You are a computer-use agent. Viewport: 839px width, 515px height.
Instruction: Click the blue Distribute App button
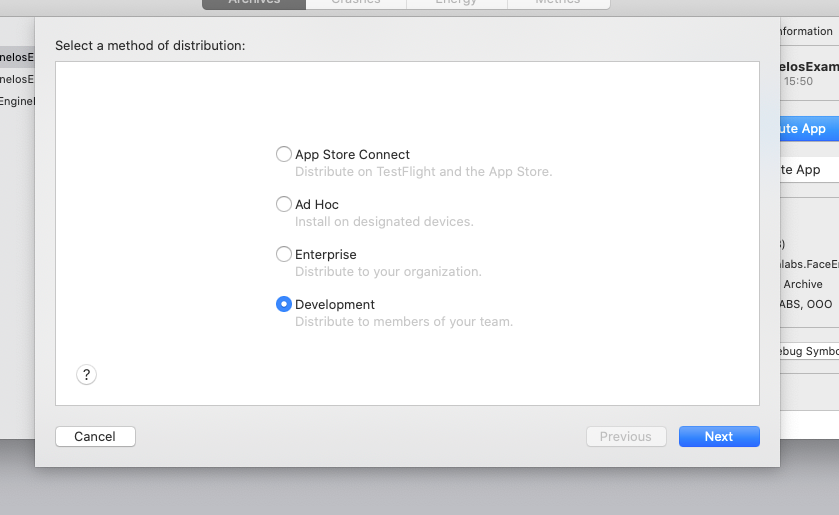808,128
